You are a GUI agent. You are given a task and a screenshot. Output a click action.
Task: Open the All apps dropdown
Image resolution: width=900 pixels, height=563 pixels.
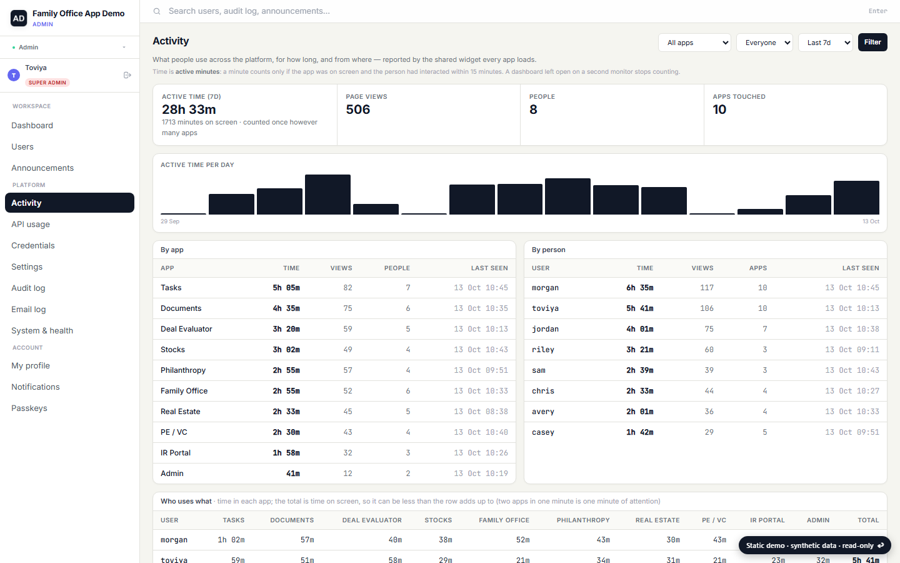click(x=695, y=42)
